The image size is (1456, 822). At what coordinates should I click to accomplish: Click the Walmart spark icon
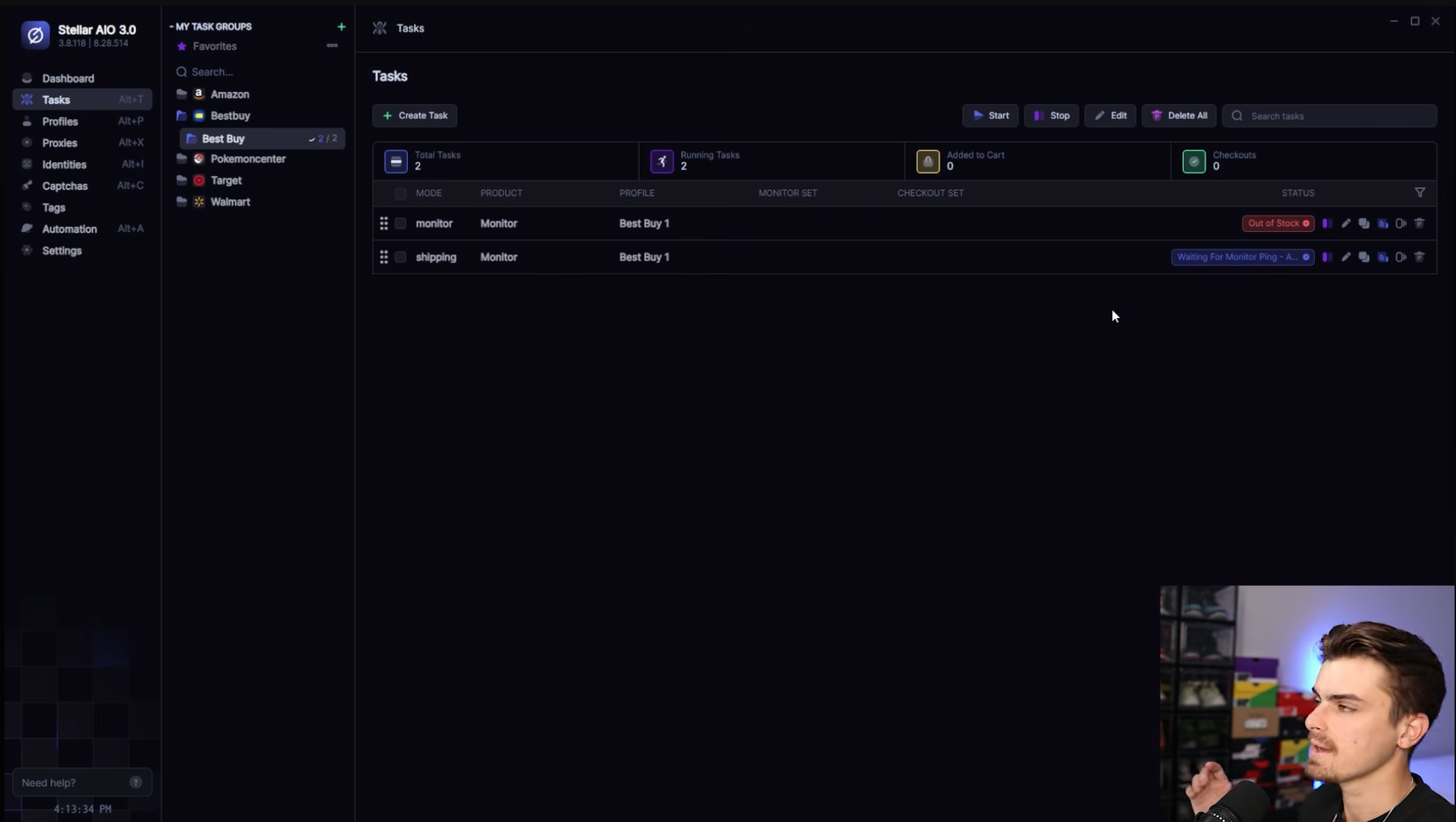199,202
